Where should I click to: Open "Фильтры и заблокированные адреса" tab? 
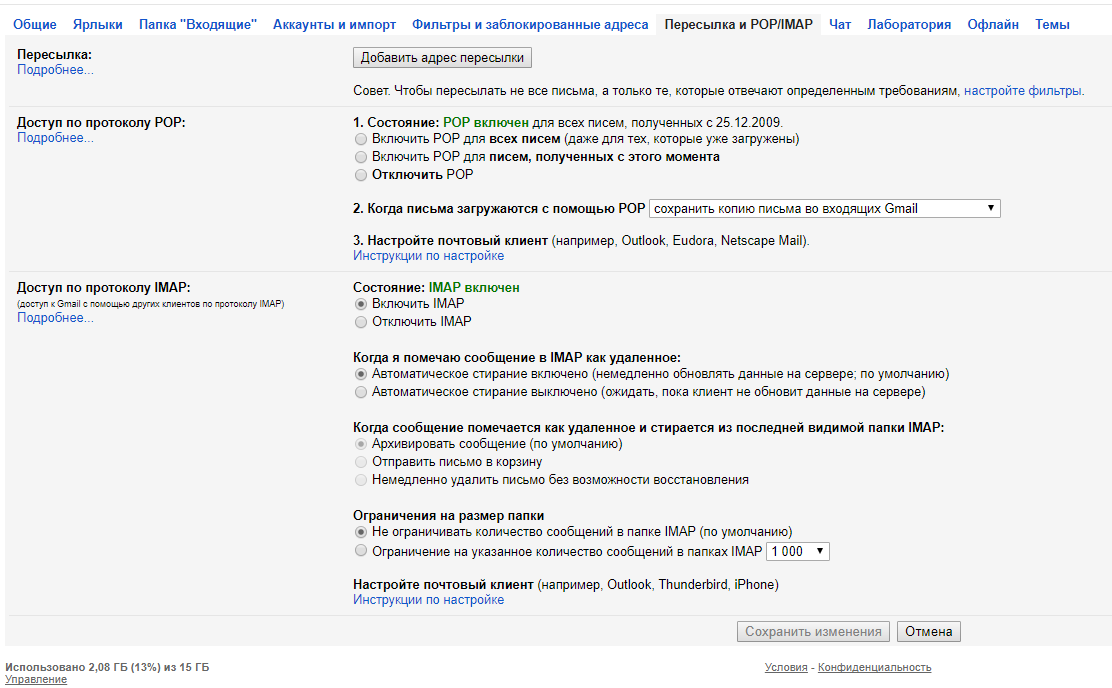click(530, 24)
